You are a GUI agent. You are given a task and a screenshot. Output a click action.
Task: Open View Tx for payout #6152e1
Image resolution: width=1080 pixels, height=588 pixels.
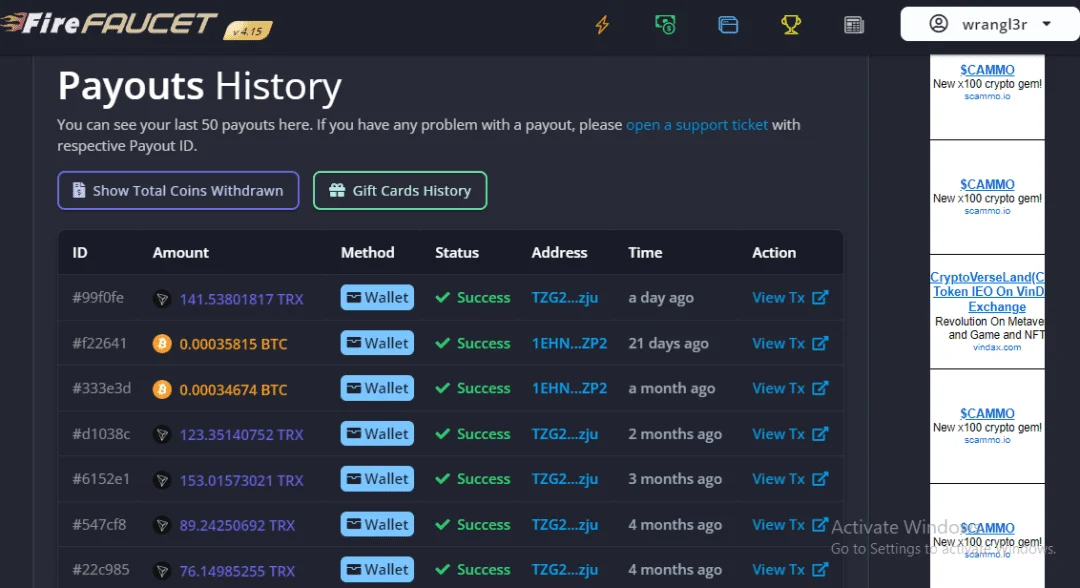click(x=790, y=479)
